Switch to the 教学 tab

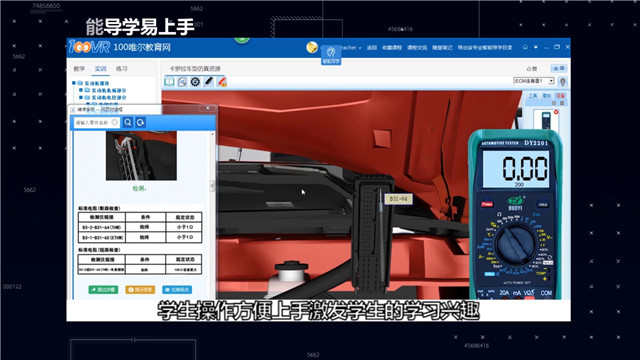pyautogui.click(x=79, y=69)
